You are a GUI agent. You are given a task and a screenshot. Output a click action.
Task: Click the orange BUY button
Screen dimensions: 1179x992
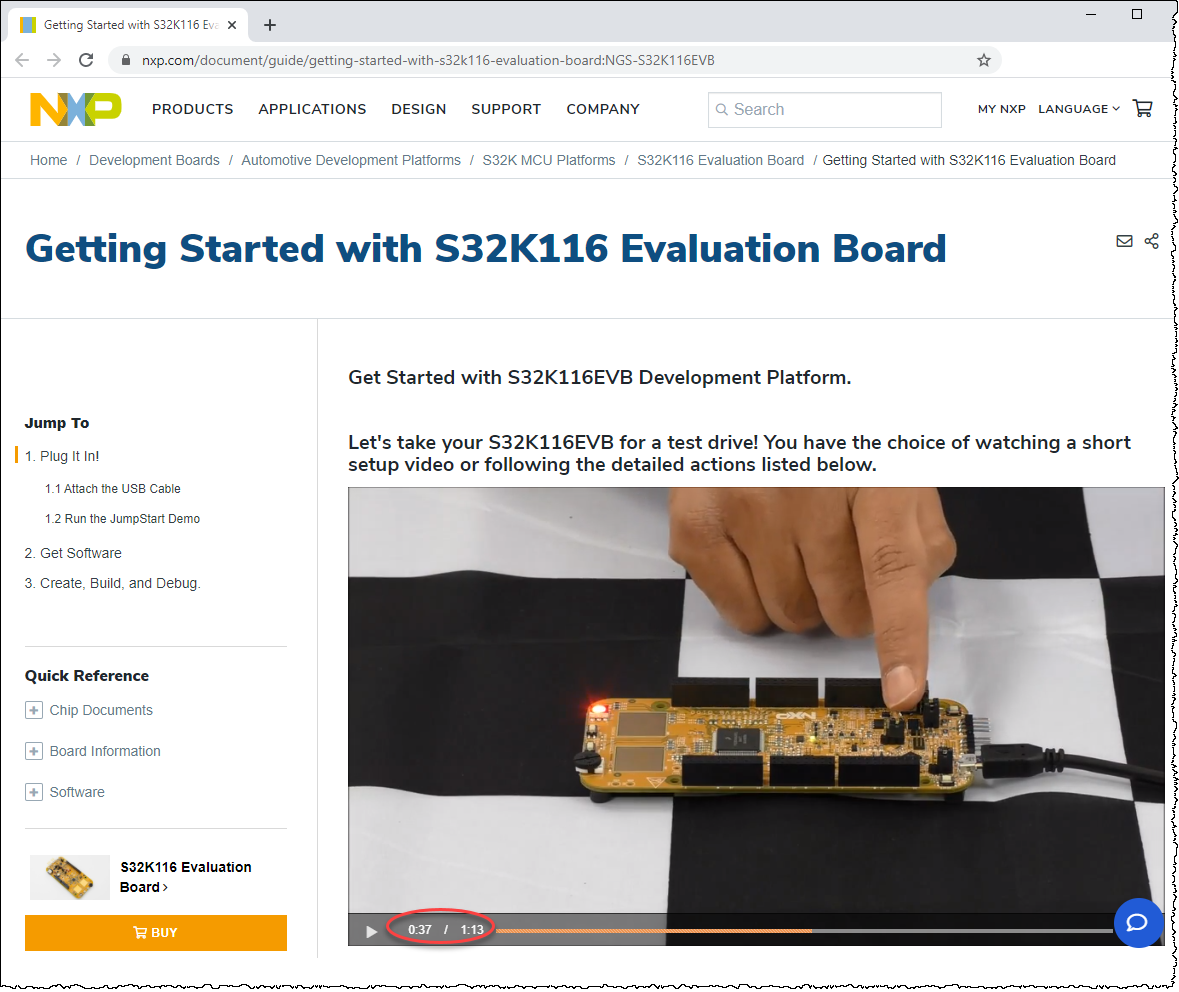click(156, 933)
